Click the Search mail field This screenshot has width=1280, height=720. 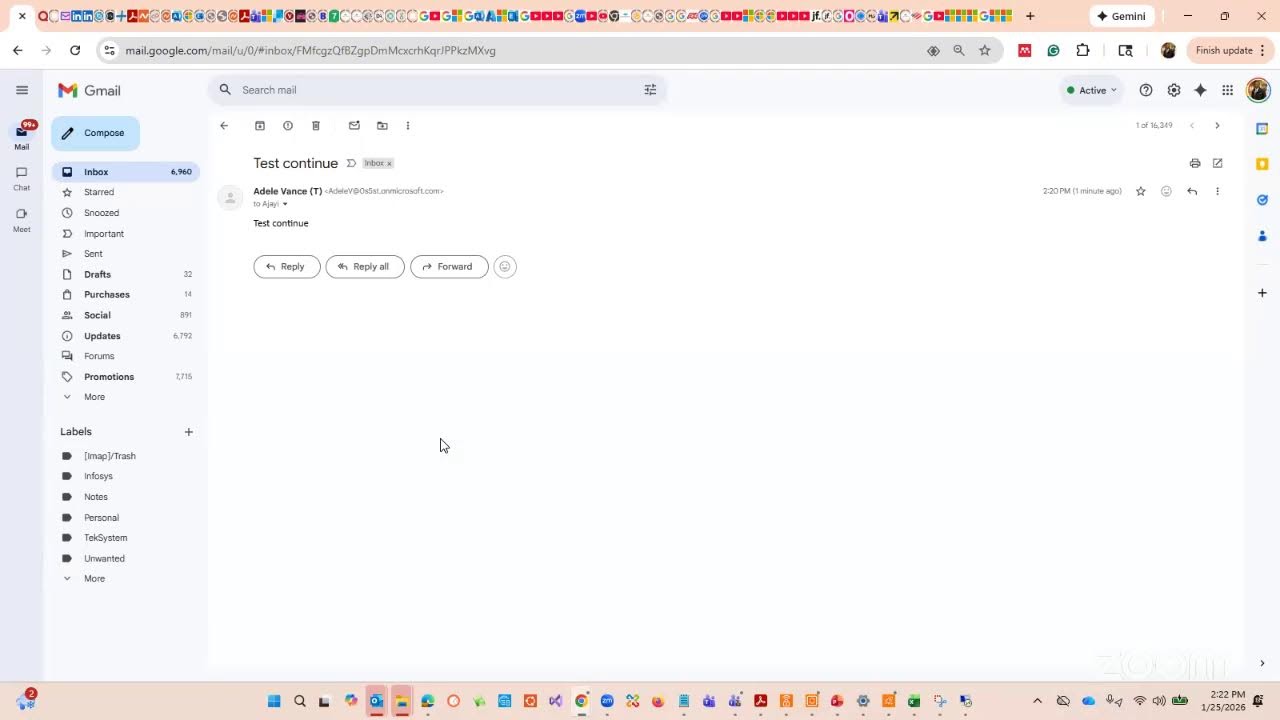click(437, 90)
